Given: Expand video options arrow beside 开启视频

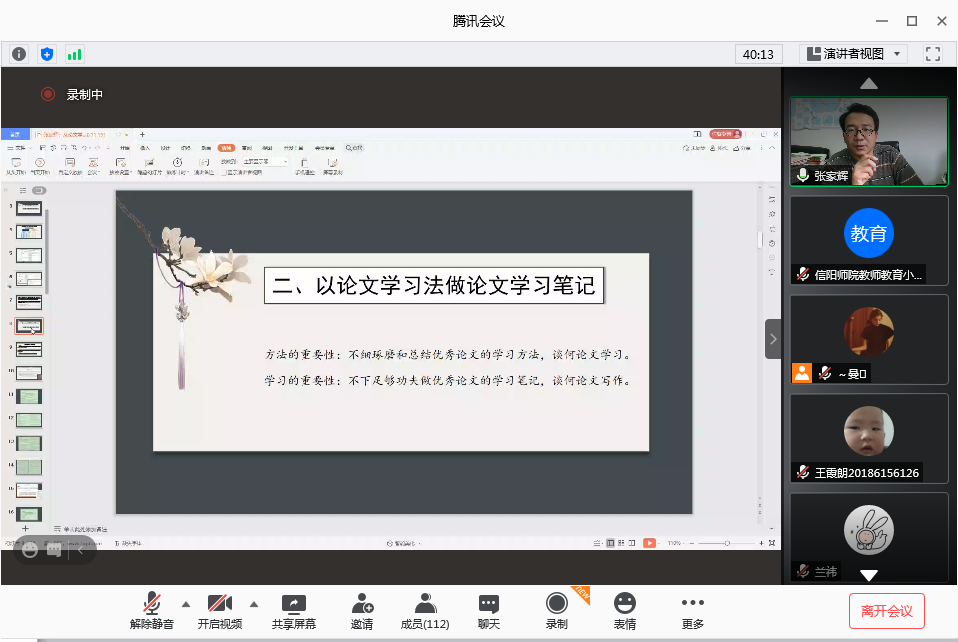Looking at the screenshot, I should pyautogui.click(x=253, y=604).
